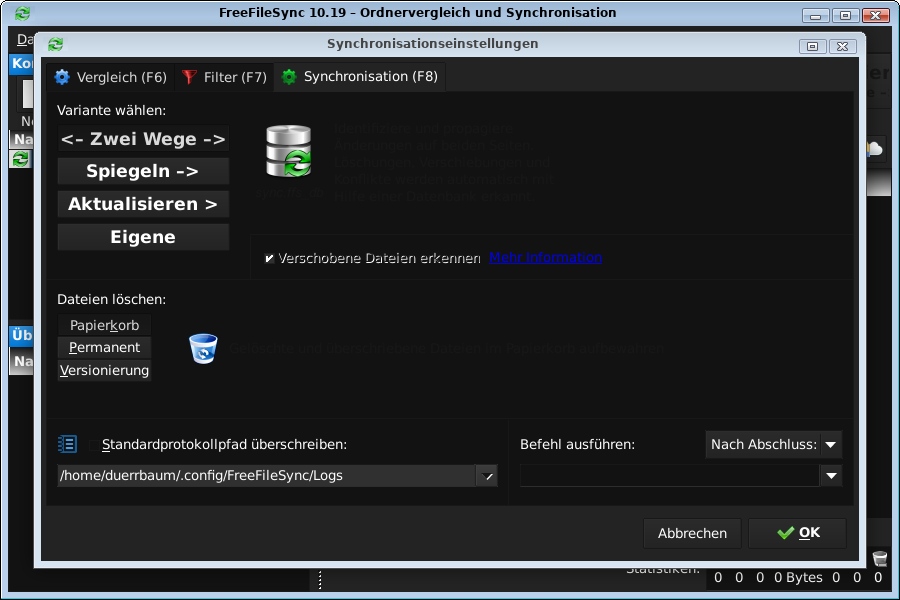Switch to the Filter (F7) tab
The height and width of the screenshot is (600, 900).
tap(224, 77)
